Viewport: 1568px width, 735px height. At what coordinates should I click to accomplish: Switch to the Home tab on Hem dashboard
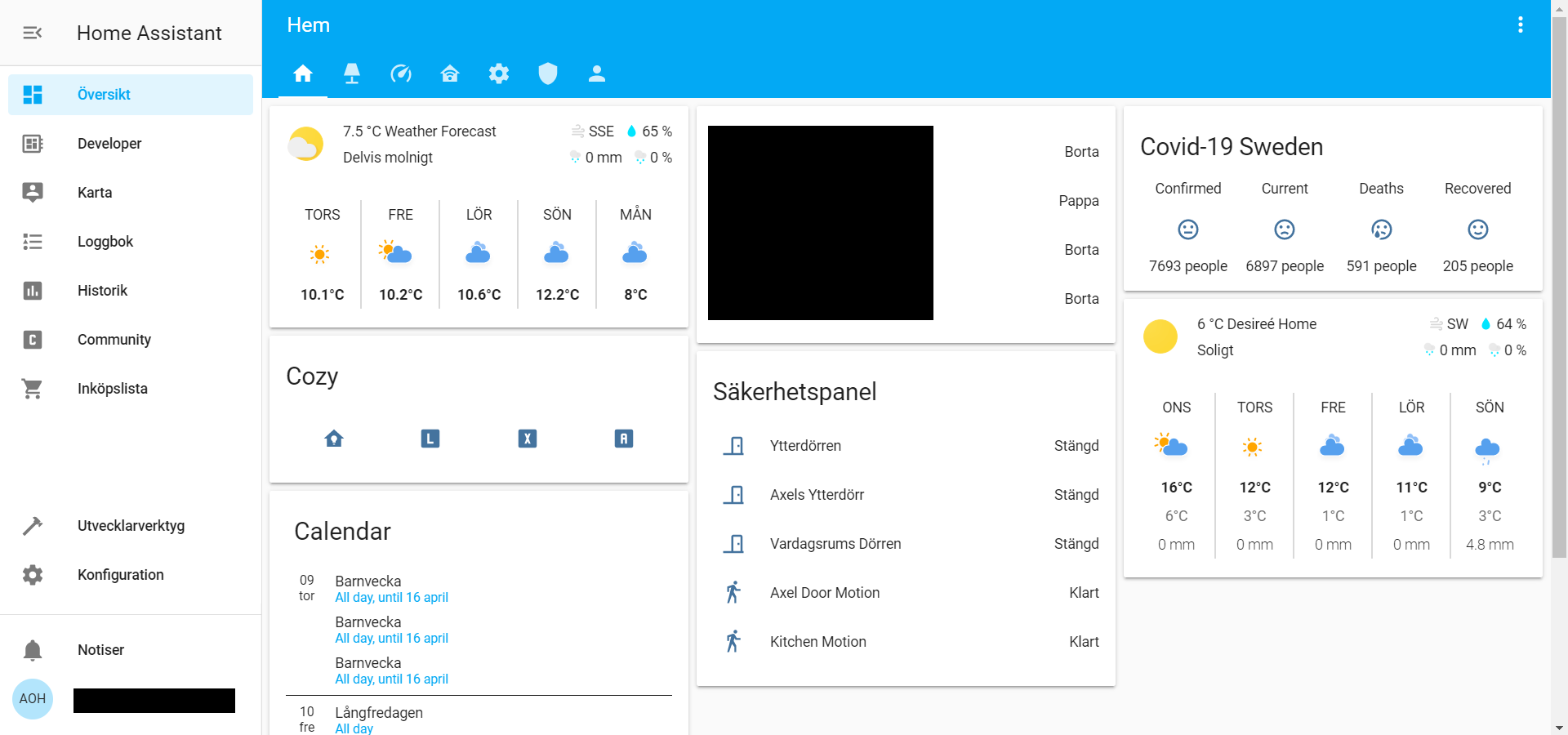[x=303, y=73]
